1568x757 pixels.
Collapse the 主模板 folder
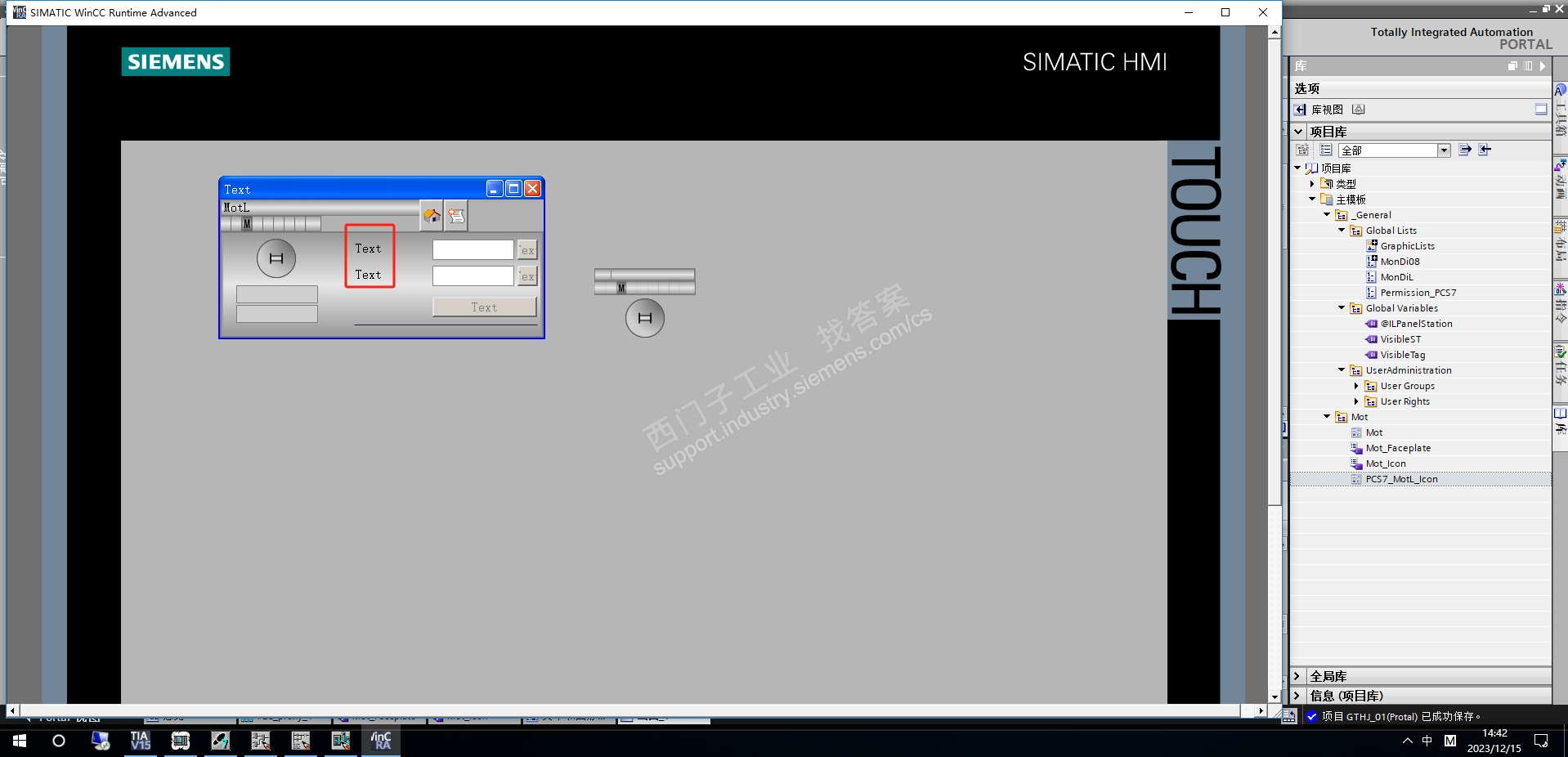pos(1312,199)
